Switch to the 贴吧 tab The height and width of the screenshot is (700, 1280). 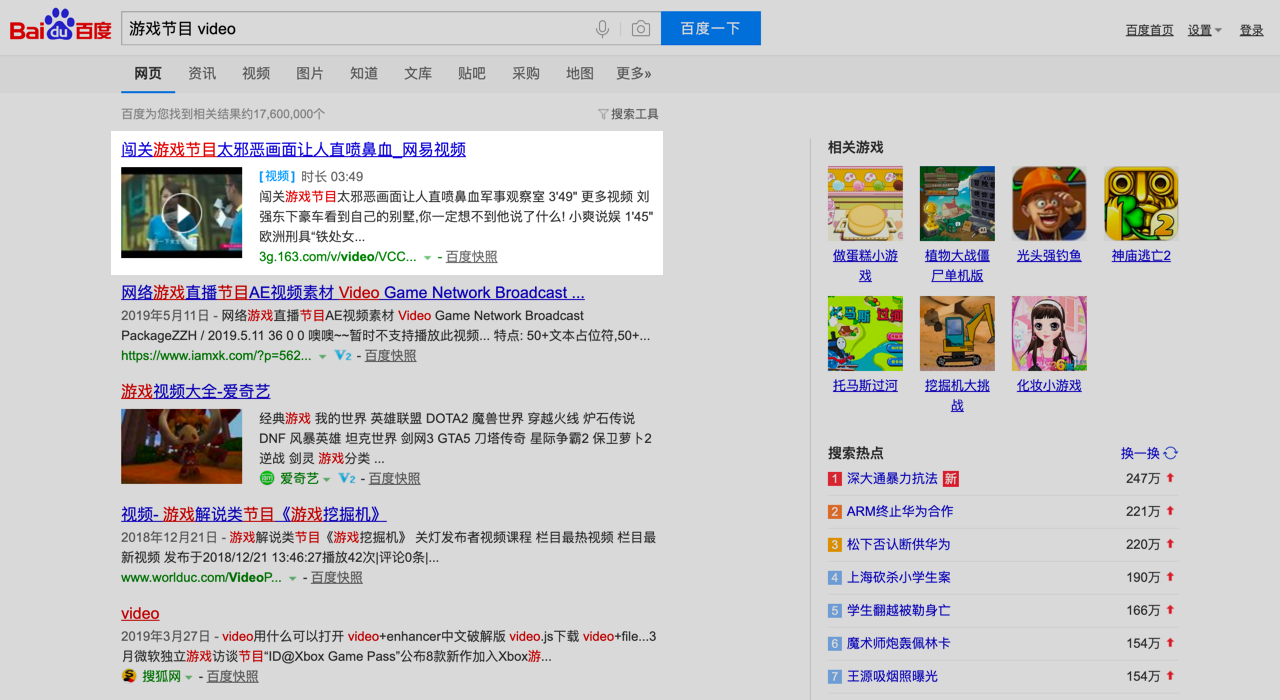coord(472,73)
